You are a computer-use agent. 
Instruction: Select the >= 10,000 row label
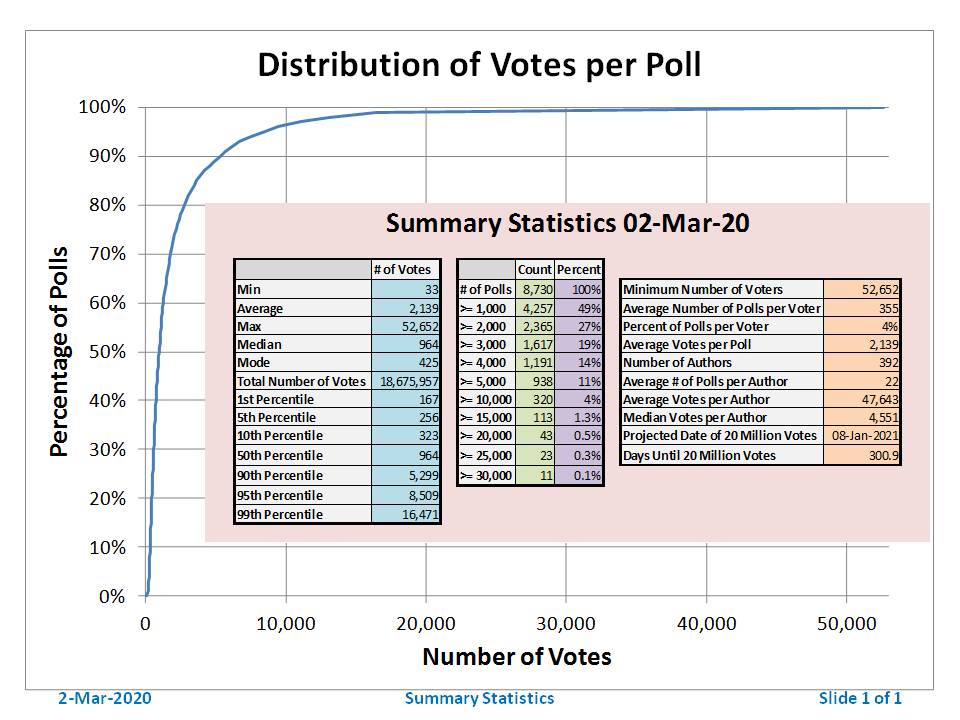[x=486, y=399]
